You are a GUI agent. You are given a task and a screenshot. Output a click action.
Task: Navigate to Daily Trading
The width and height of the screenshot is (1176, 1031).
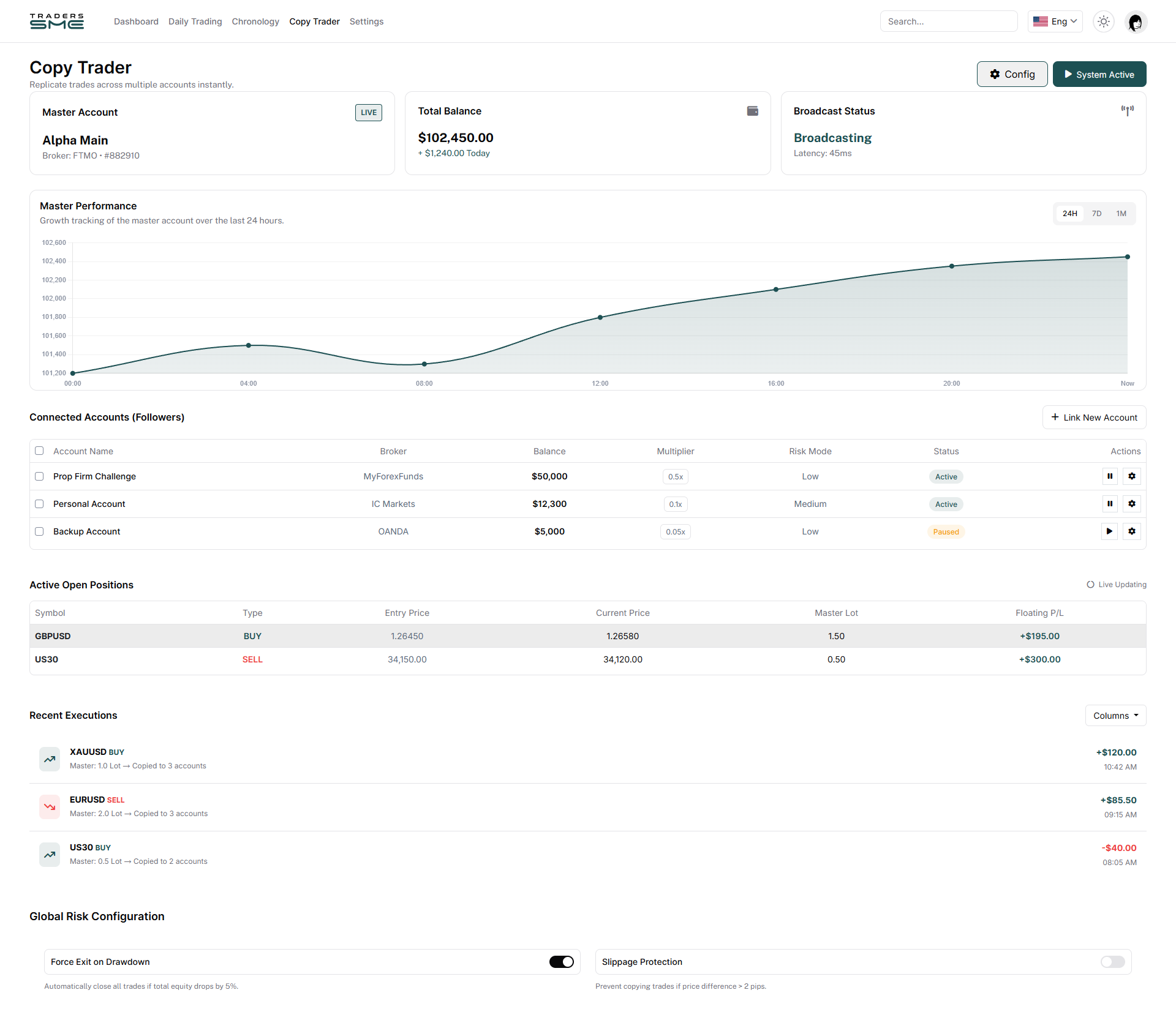coord(195,21)
